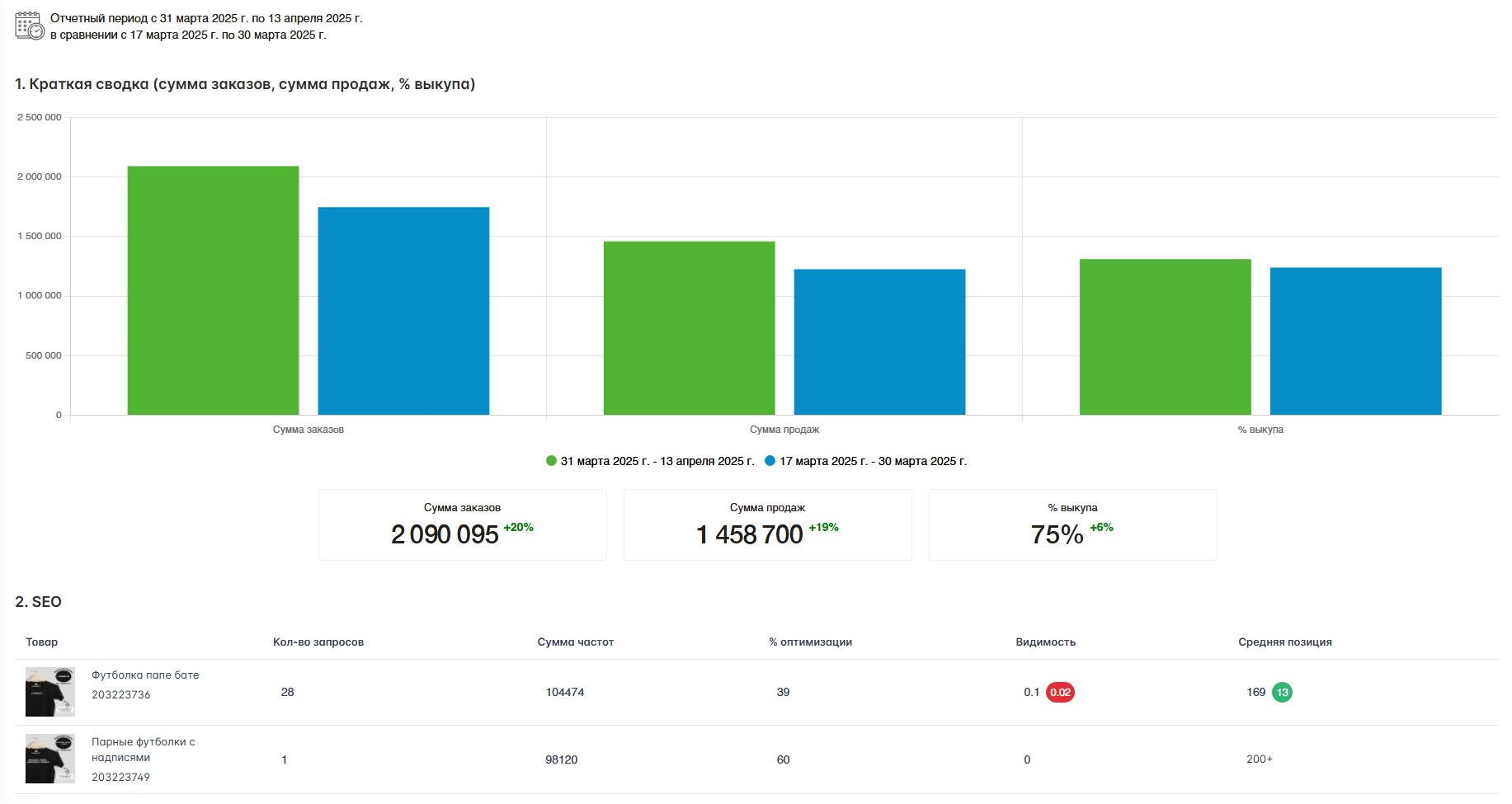The width and height of the screenshot is (1512, 804).
Task: Sort table by Кол-во запросов column
Action: [x=318, y=642]
